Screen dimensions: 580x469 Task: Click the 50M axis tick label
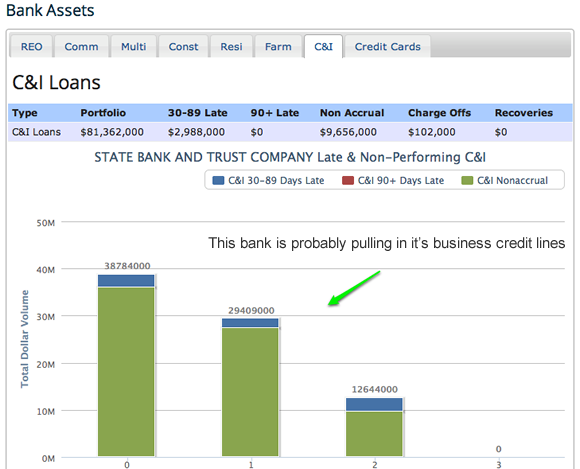tap(45, 223)
